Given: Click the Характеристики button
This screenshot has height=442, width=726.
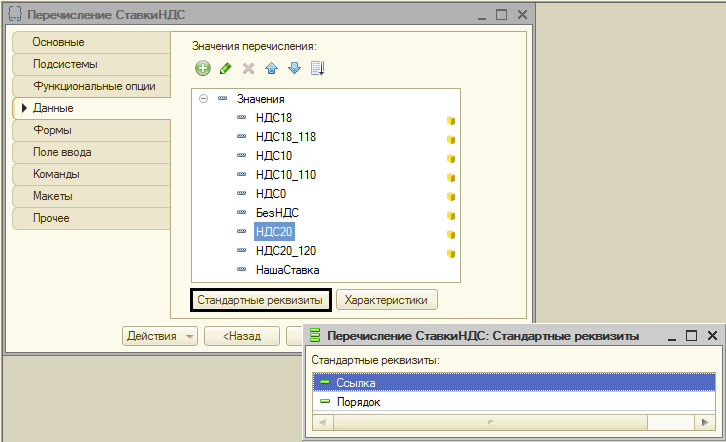Looking at the screenshot, I should 386,299.
